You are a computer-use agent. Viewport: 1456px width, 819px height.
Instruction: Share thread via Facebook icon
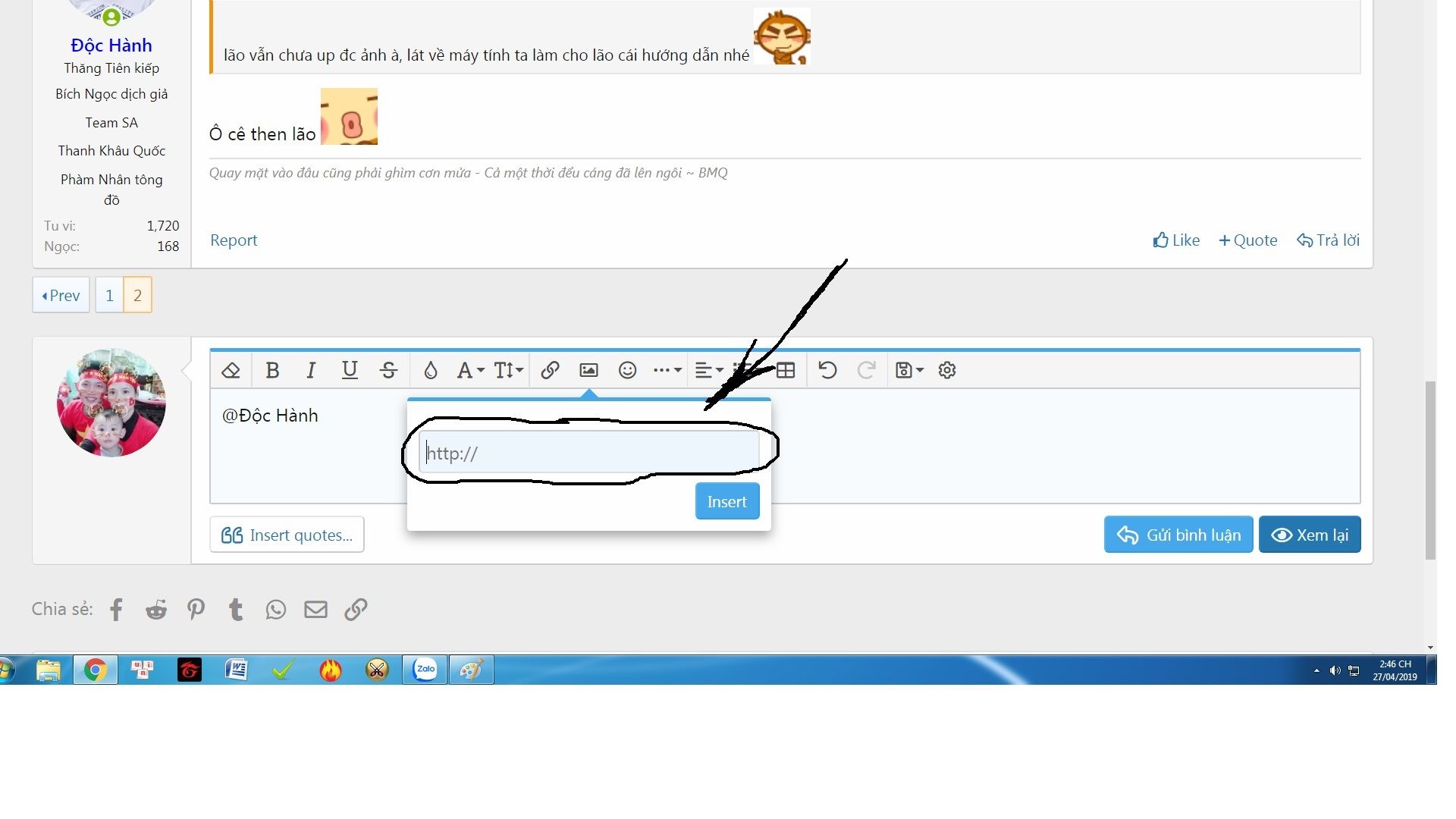(116, 610)
